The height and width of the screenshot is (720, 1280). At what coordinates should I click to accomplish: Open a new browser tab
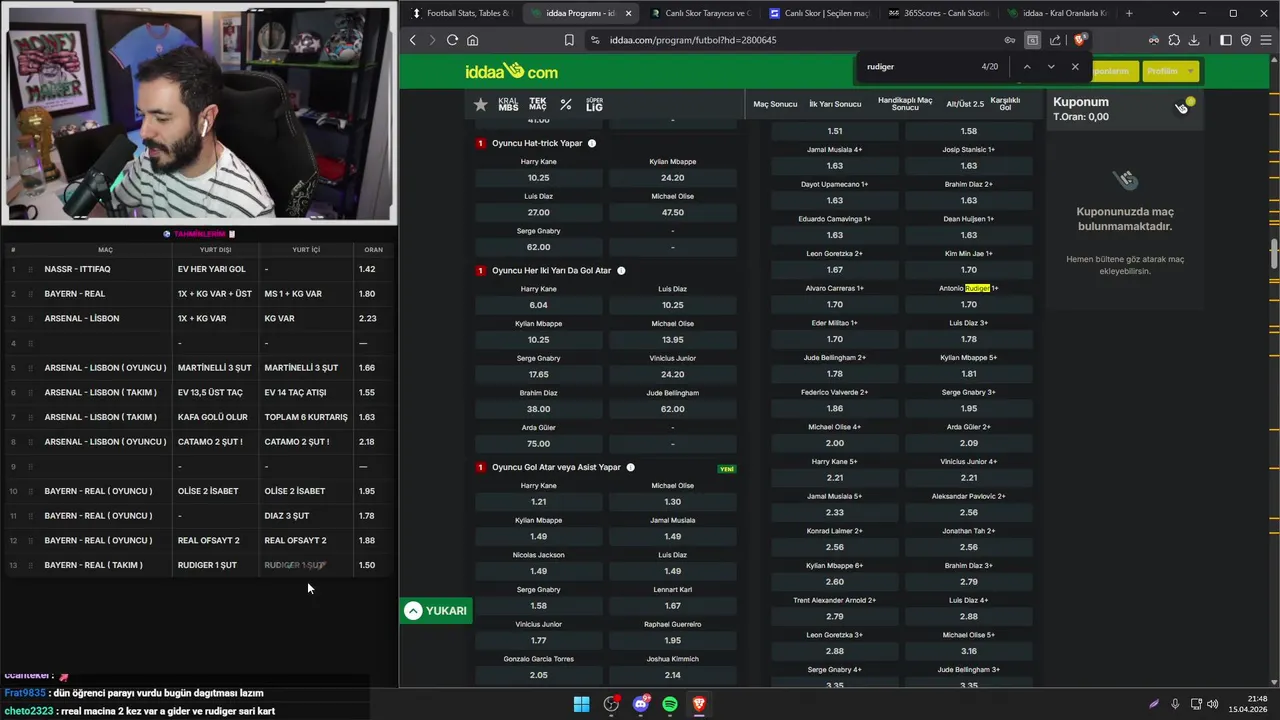pos(1129,13)
